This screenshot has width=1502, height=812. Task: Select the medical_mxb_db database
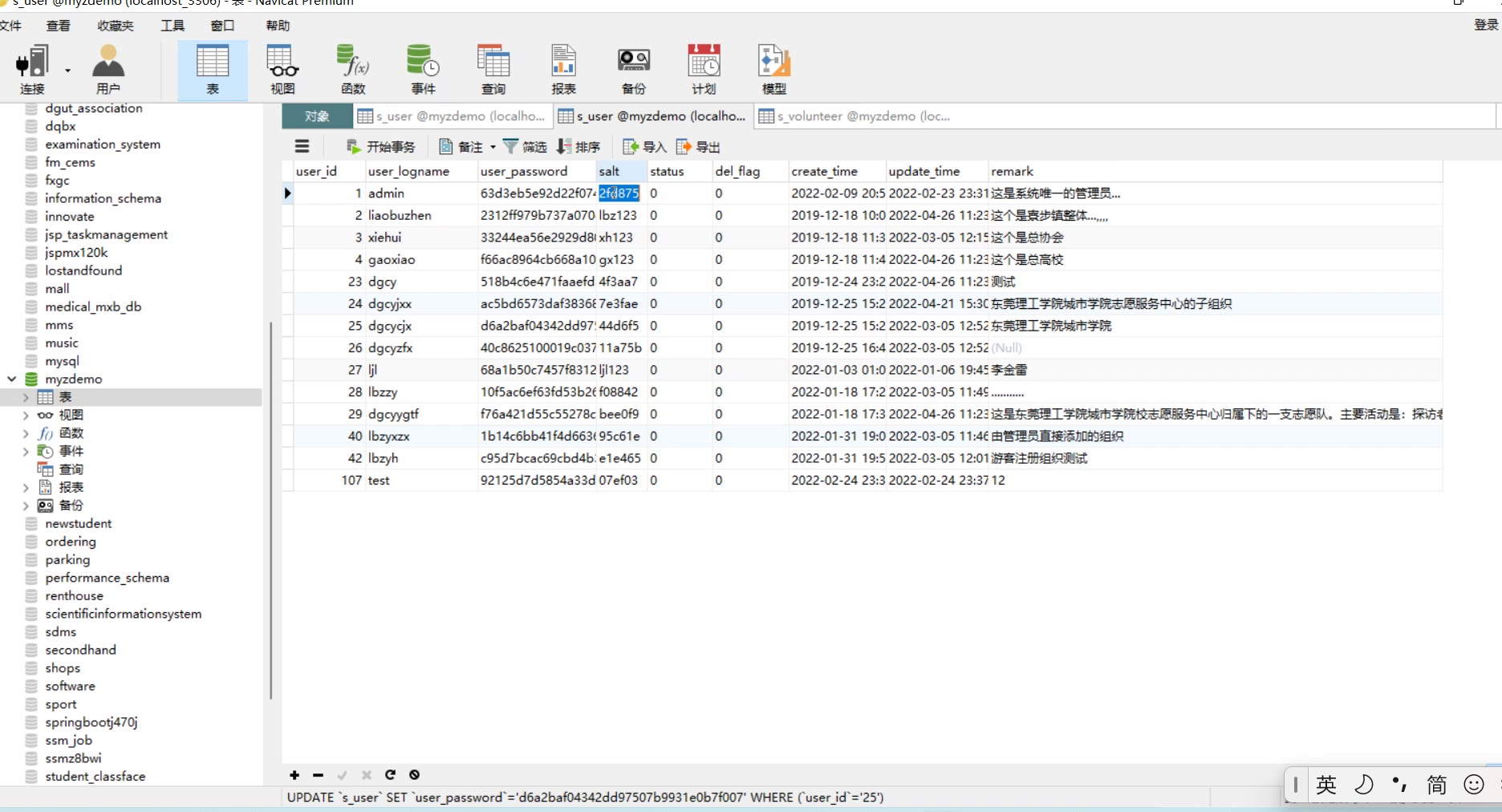pyautogui.click(x=93, y=307)
